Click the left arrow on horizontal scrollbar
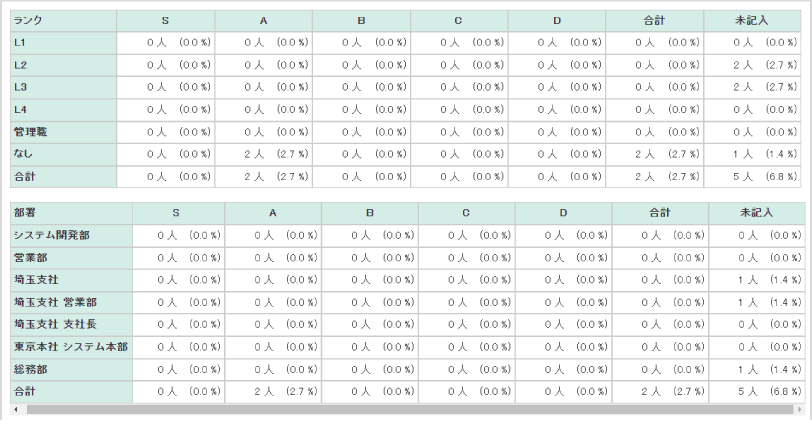Screen dimensions: 812x424 point(16,410)
